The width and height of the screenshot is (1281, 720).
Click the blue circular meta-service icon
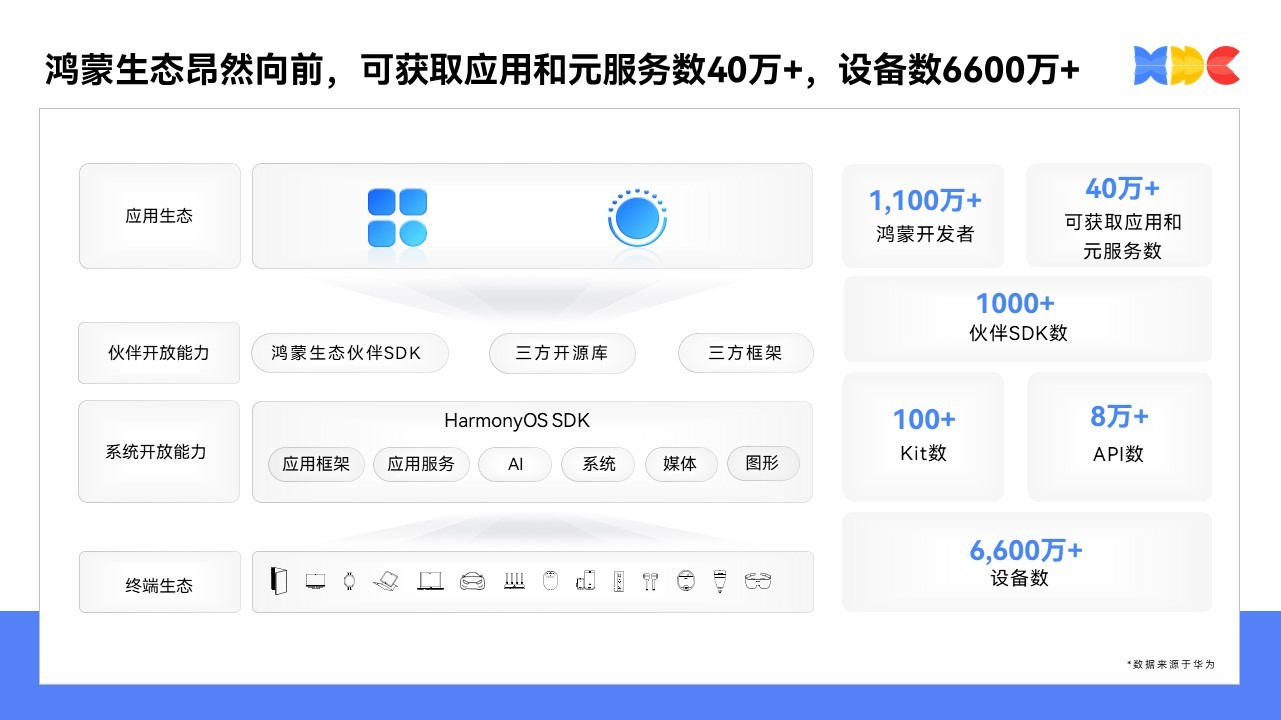tap(637, 217)
